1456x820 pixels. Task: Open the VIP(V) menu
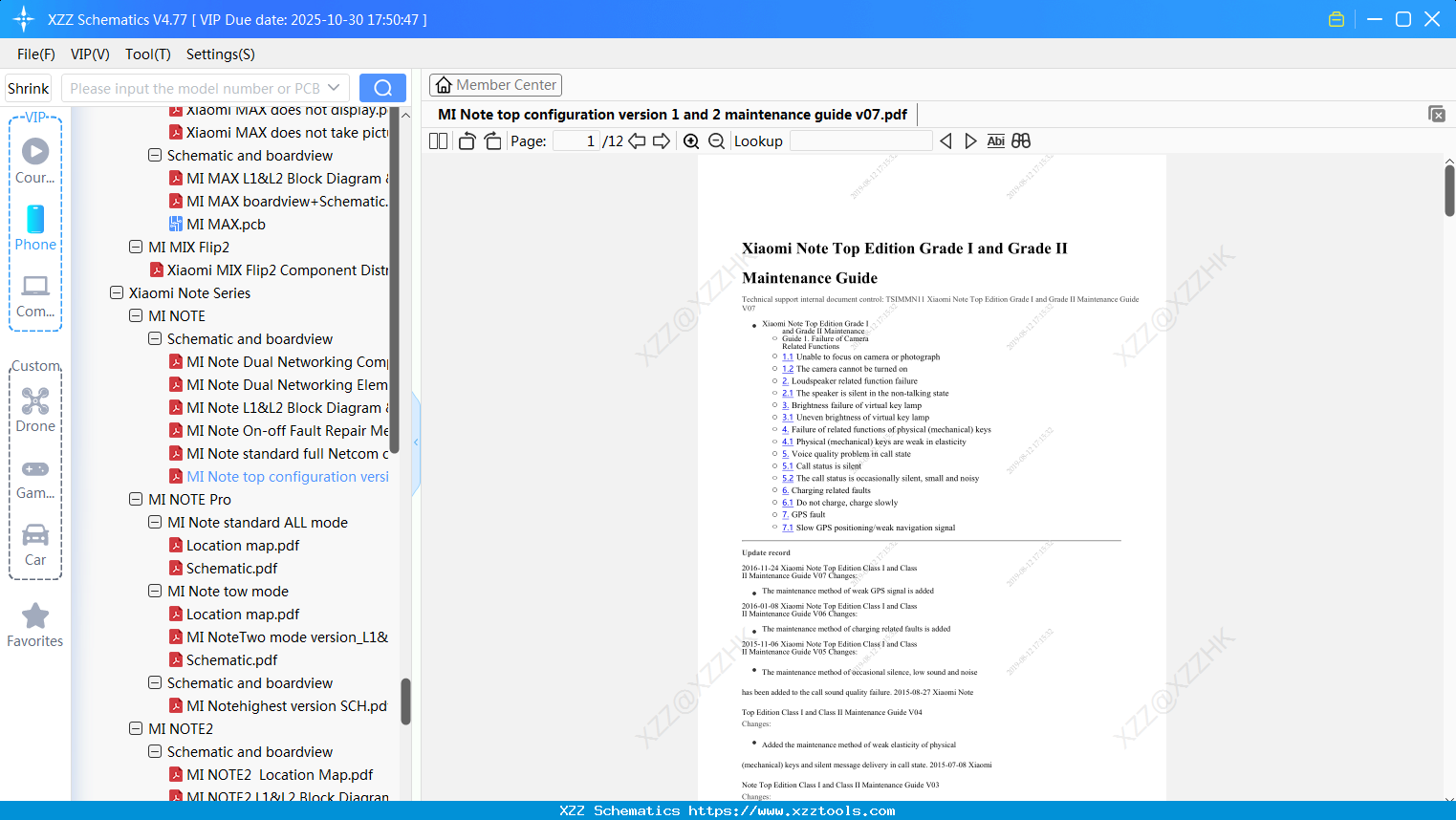coord(90,54)
